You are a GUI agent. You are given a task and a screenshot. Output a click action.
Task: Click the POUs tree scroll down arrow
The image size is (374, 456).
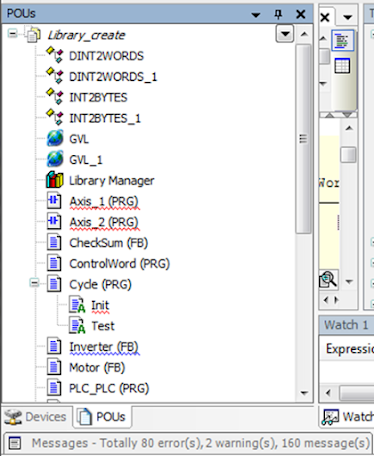[304, 393]
